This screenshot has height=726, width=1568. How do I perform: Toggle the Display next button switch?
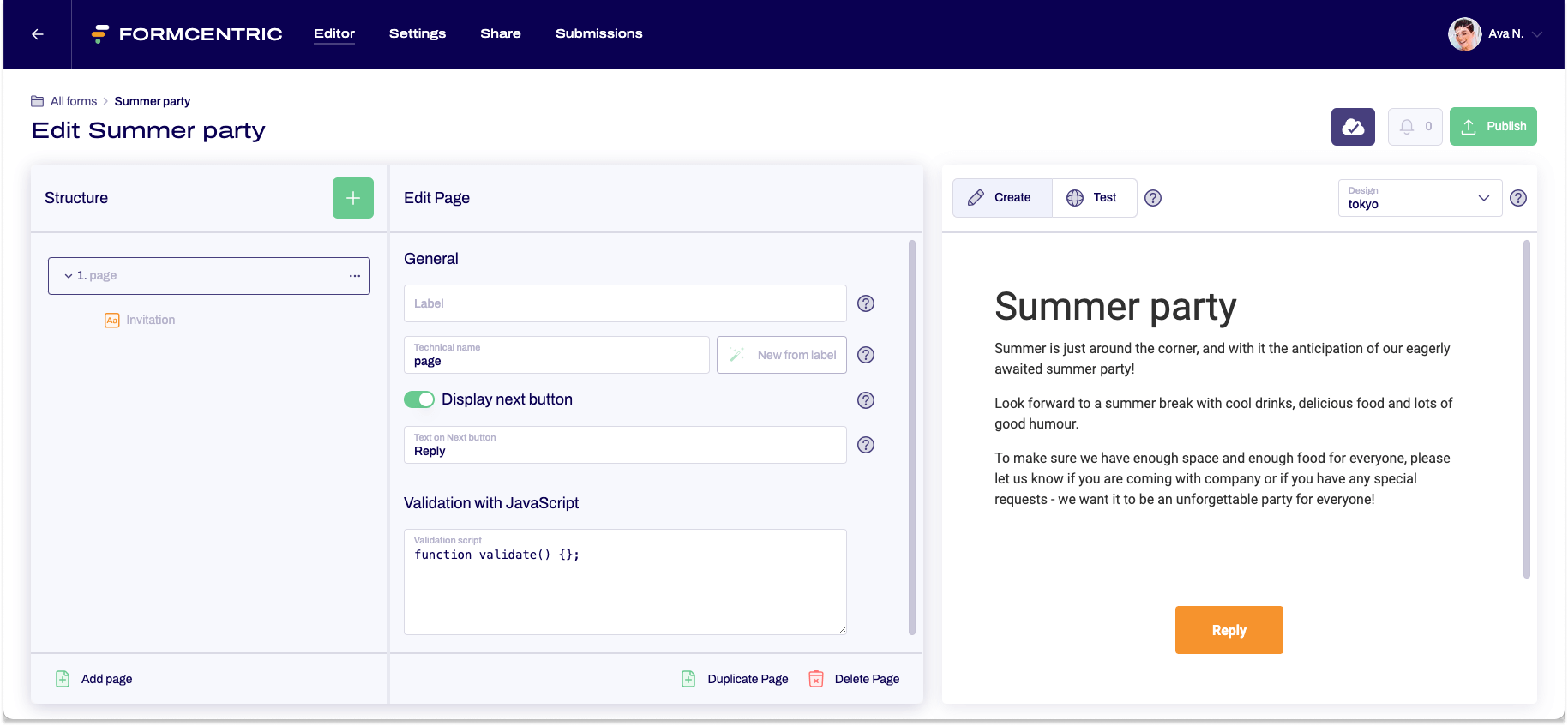point(419,399)
